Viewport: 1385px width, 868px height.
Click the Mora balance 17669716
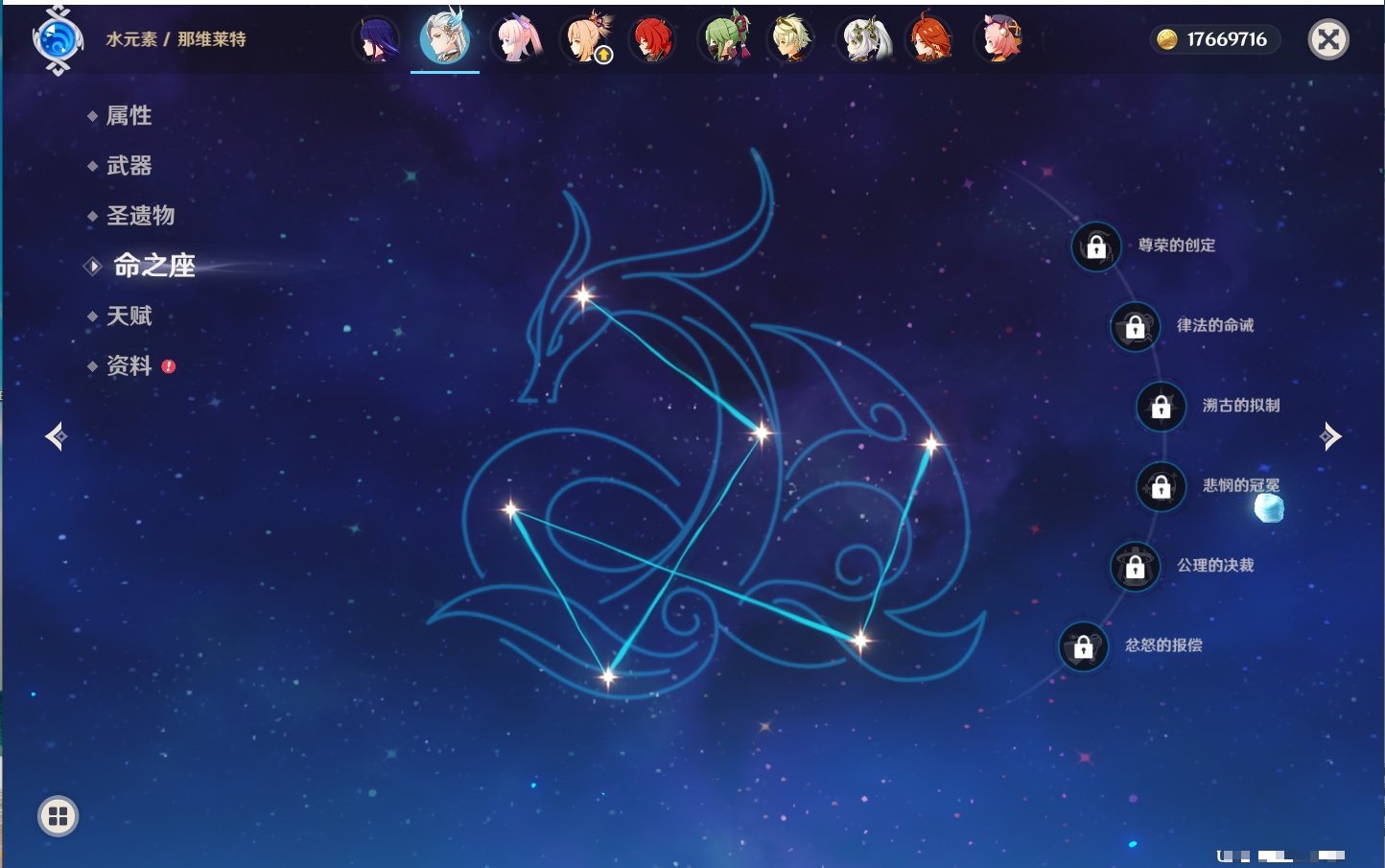click(1215, 39)
